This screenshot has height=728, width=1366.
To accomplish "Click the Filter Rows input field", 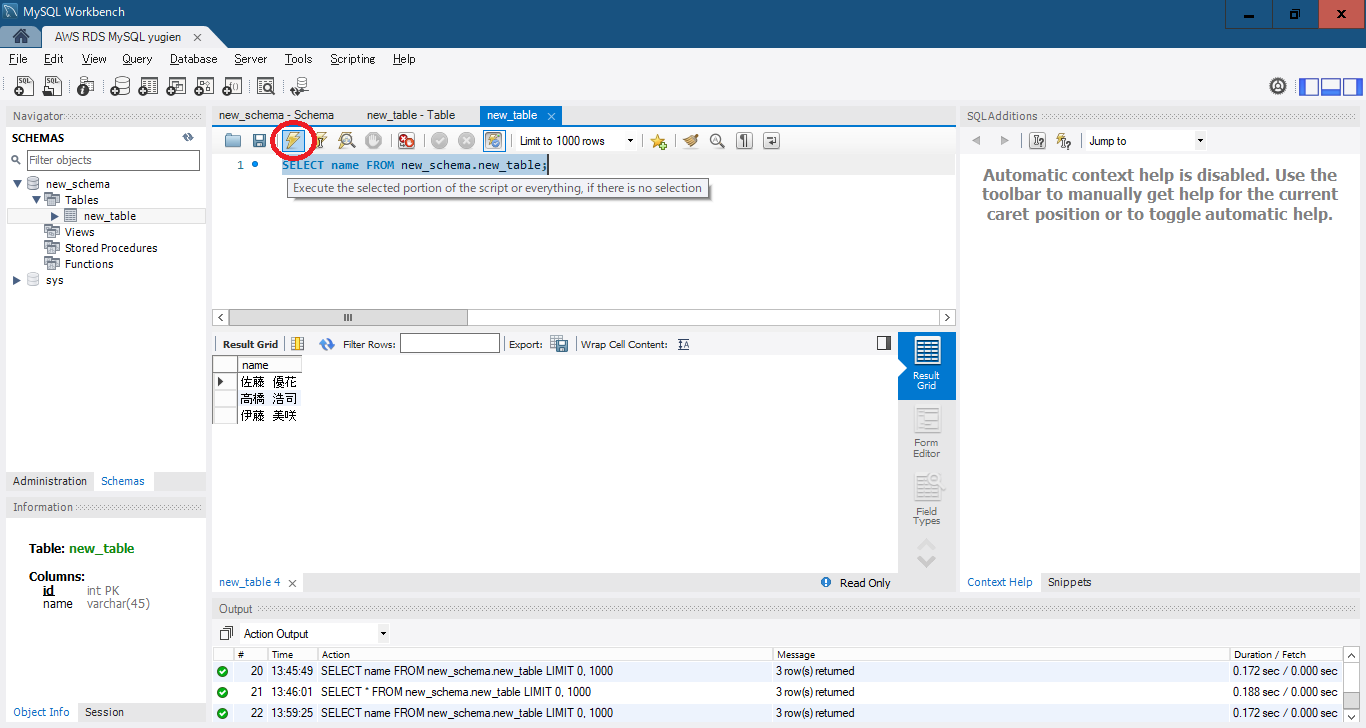I will click(x=450, y=344).
